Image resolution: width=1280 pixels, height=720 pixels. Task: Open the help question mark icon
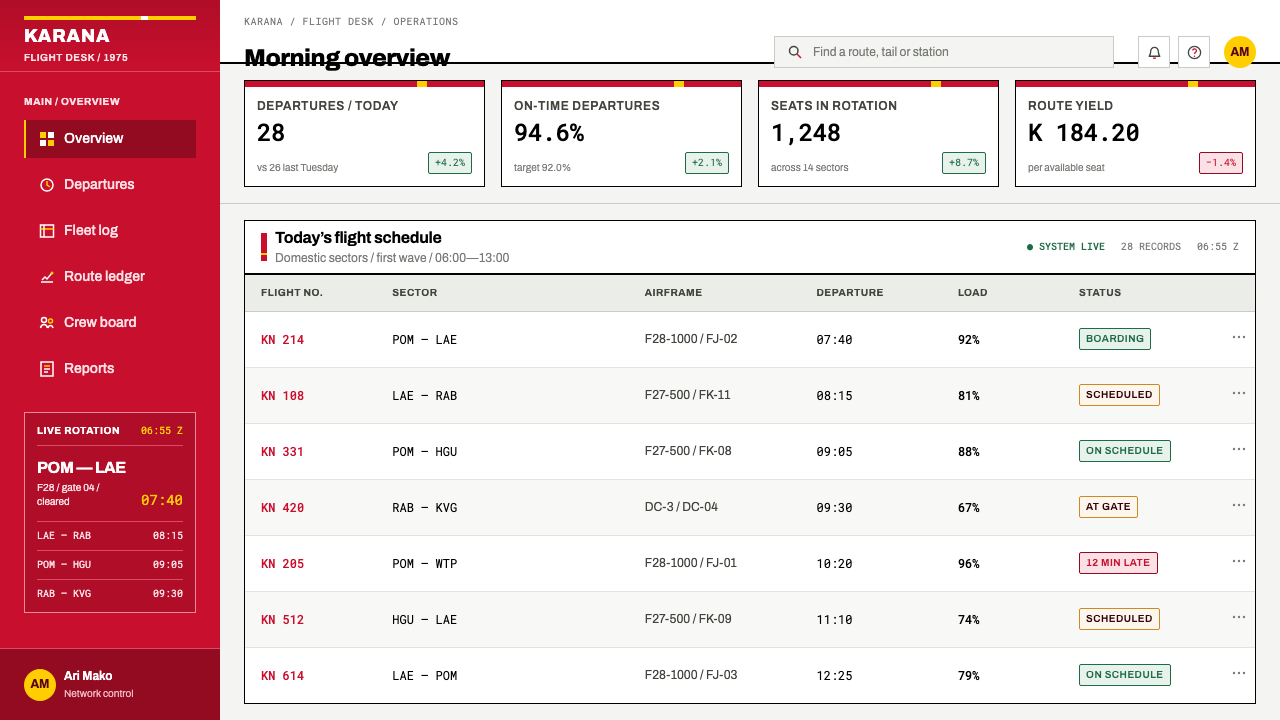click(1194, 52)
